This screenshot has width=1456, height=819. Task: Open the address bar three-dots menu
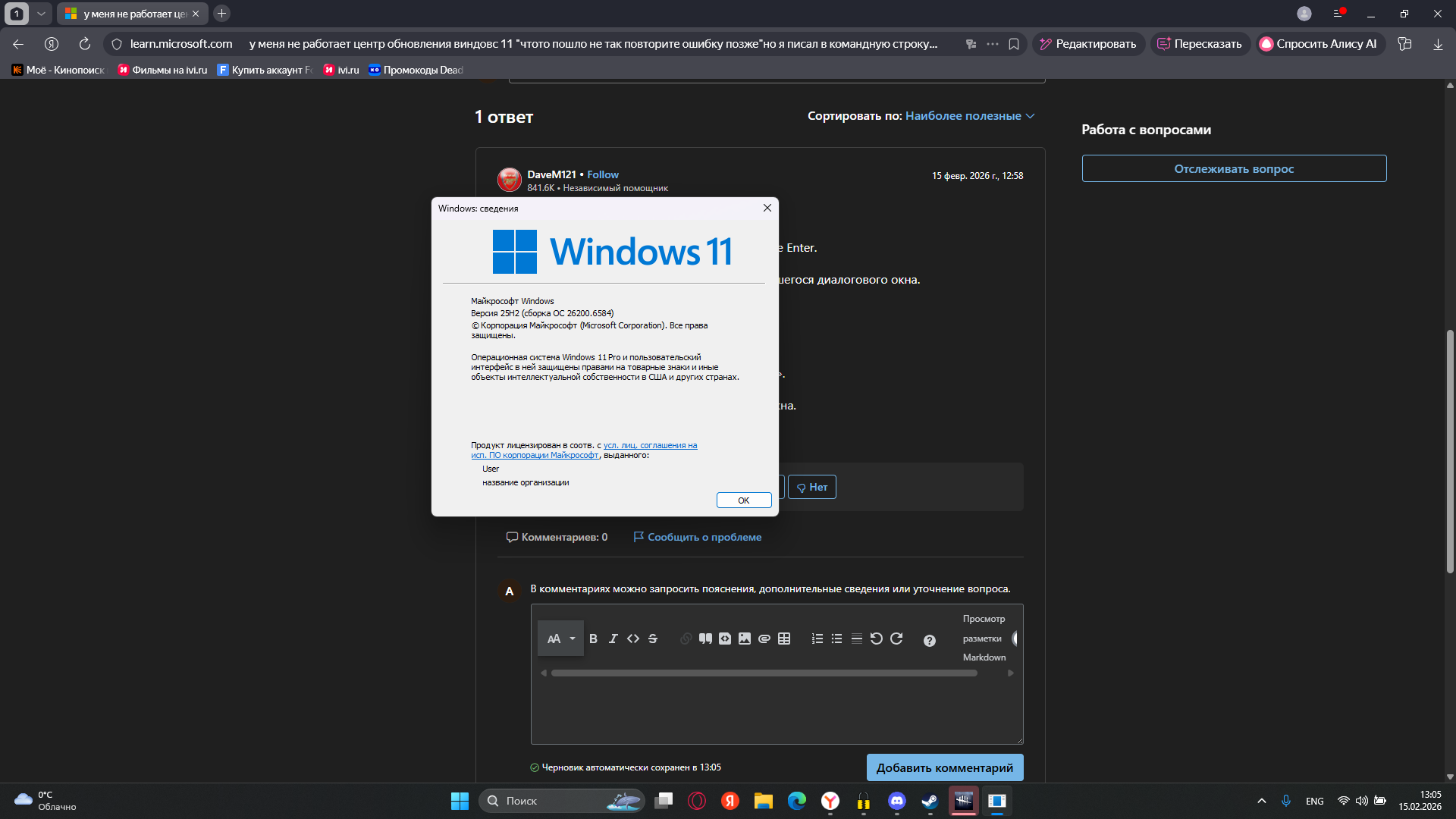pyautogui.click(x=992, y=44)
